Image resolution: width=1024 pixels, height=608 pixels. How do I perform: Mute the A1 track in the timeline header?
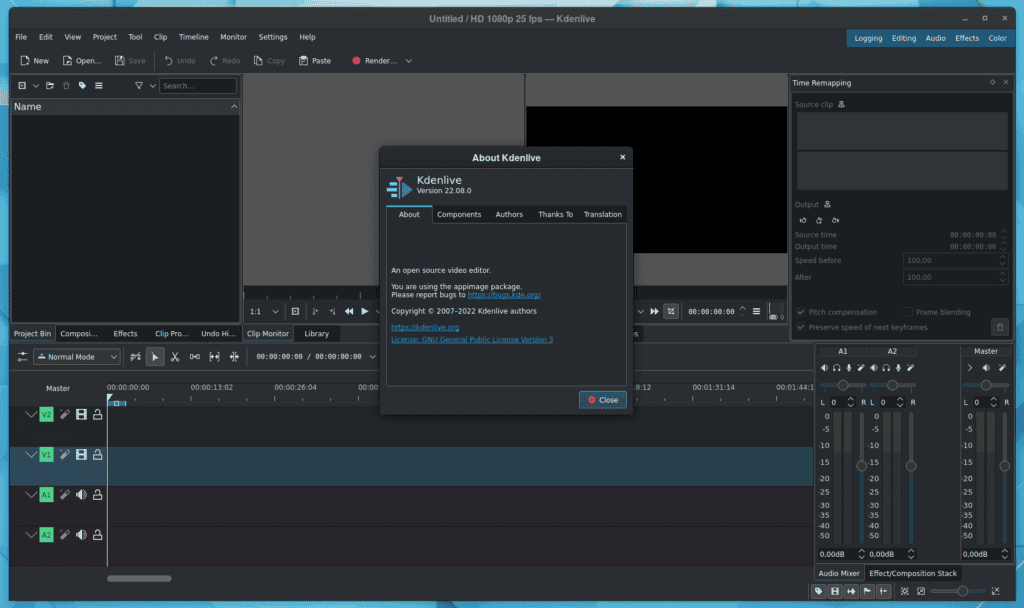pos(81,495)
